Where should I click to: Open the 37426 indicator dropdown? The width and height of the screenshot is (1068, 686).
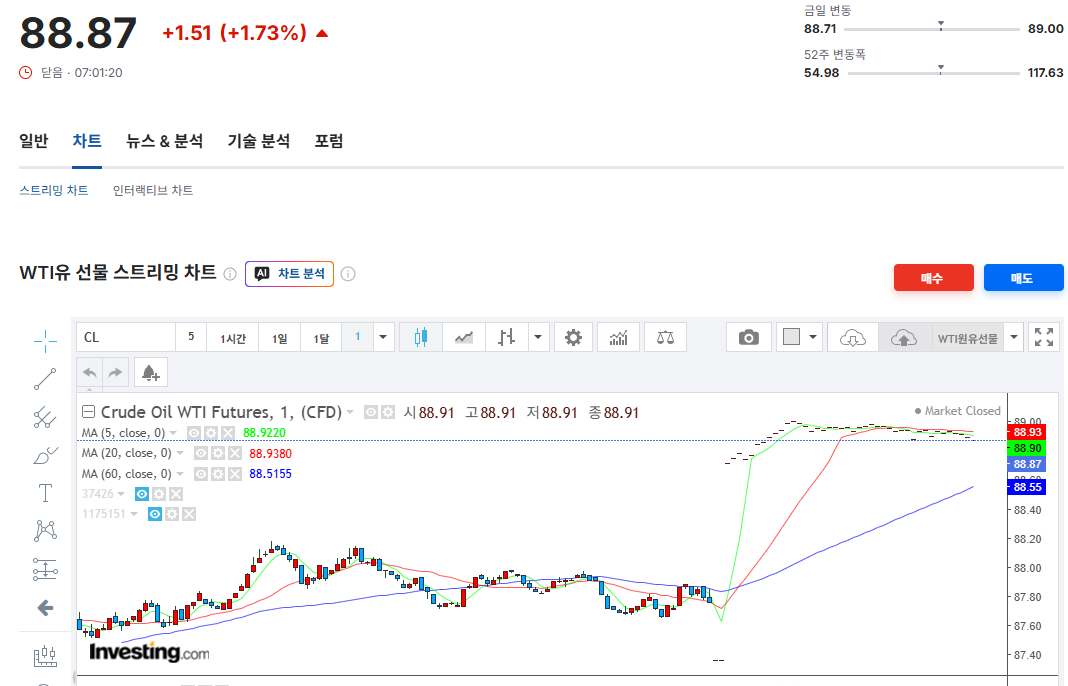[x=121, y=494]
